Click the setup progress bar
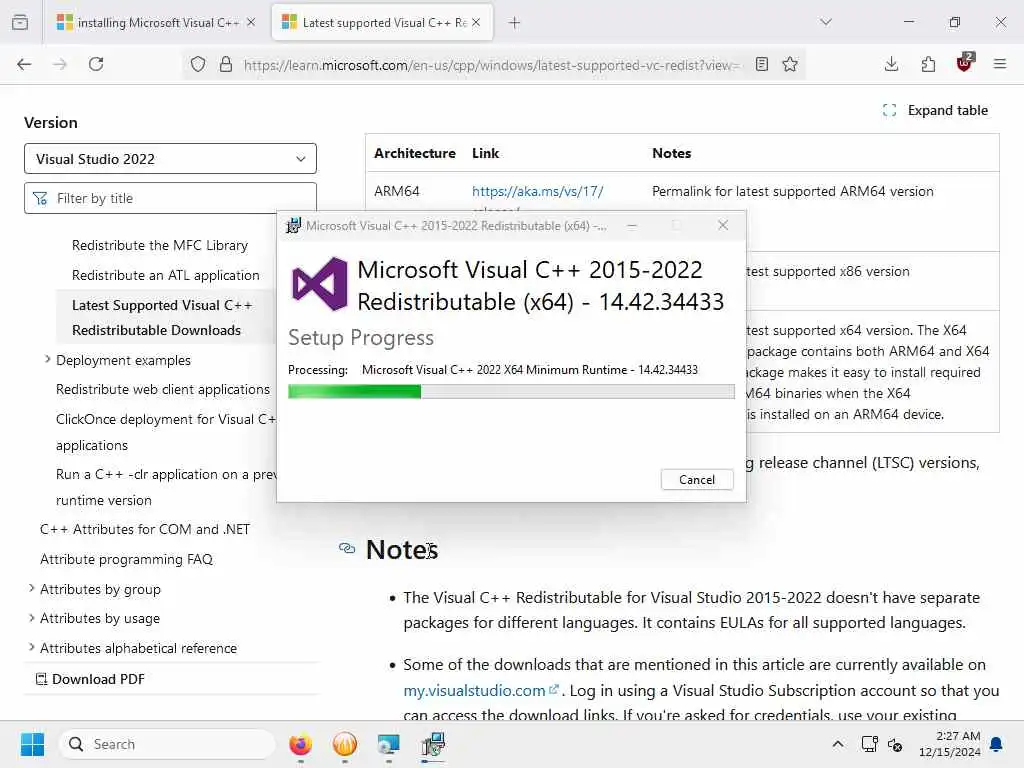The image size is (1024, 768). tap(511, 392)
